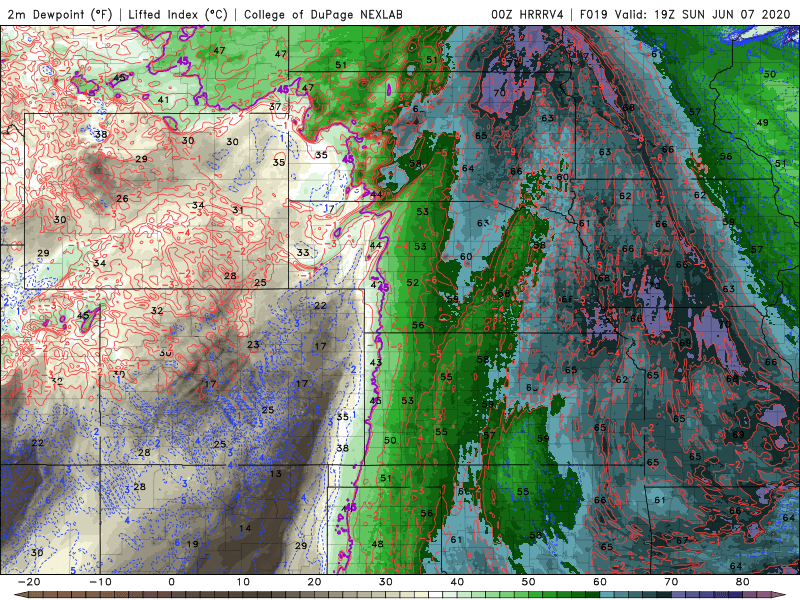Screen dimensions: 800x600
Task: Click the dewpoint value 41 on the map
Action: click(163, 99)
